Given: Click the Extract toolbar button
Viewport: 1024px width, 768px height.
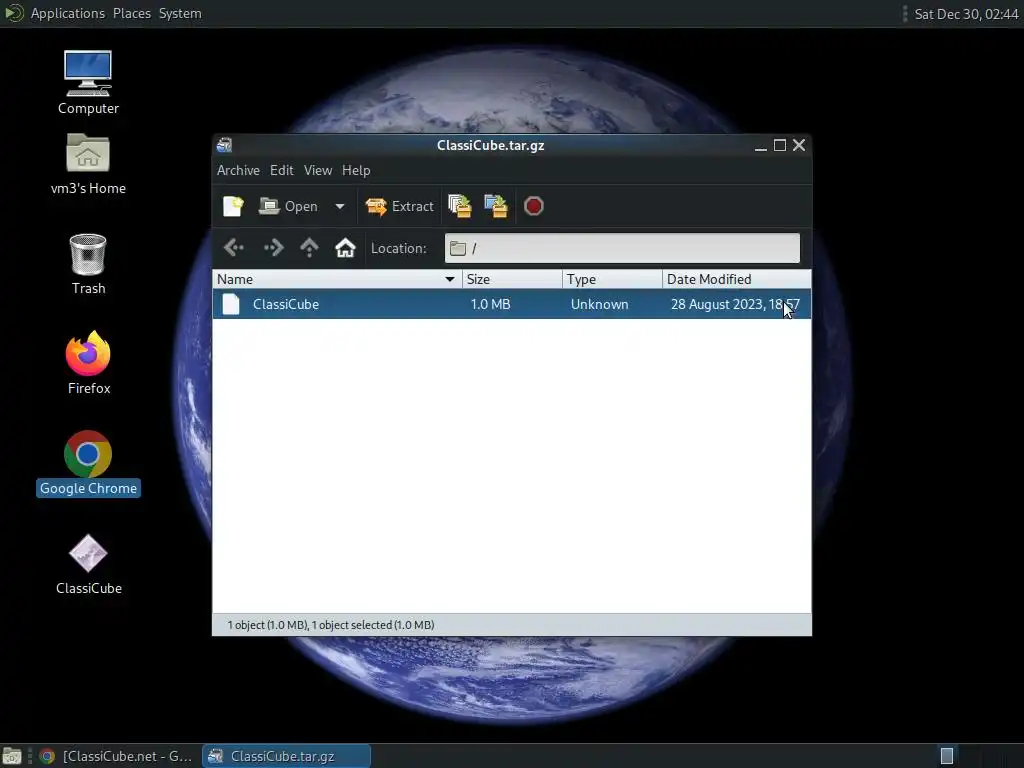Looking at the screenshot, I should click(x=399, y=206).
